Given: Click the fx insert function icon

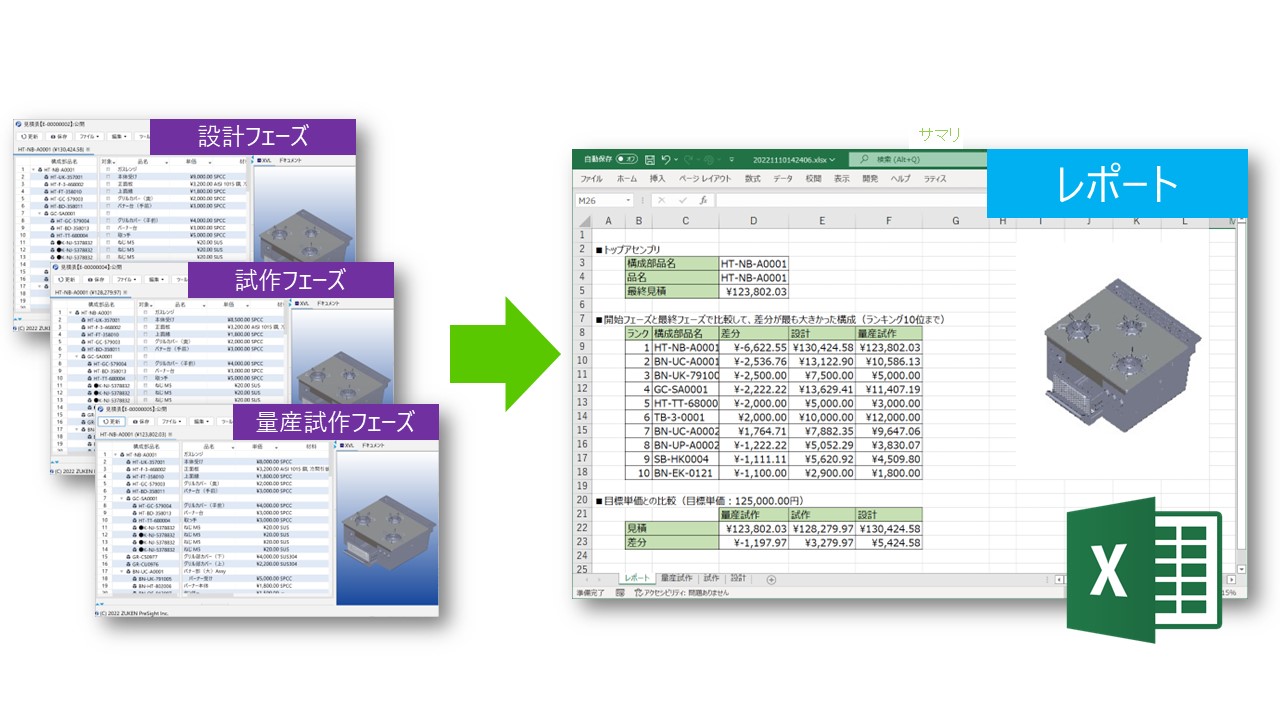Looking at the screenshot, I should (x=704, y=200).
